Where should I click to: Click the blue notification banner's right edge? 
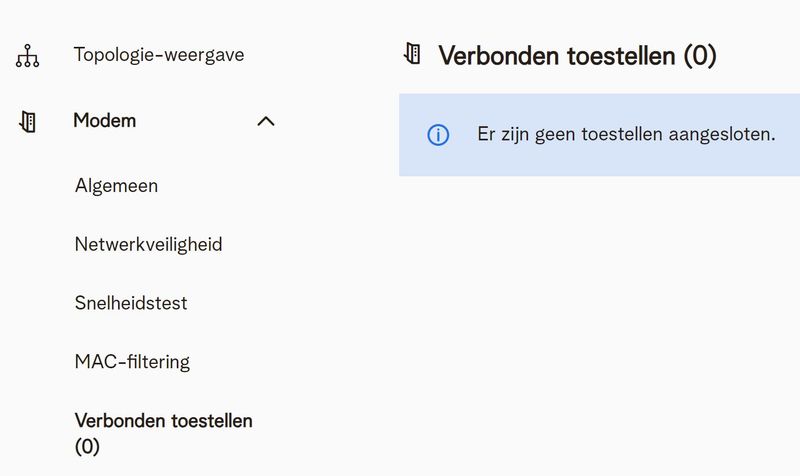792,135
